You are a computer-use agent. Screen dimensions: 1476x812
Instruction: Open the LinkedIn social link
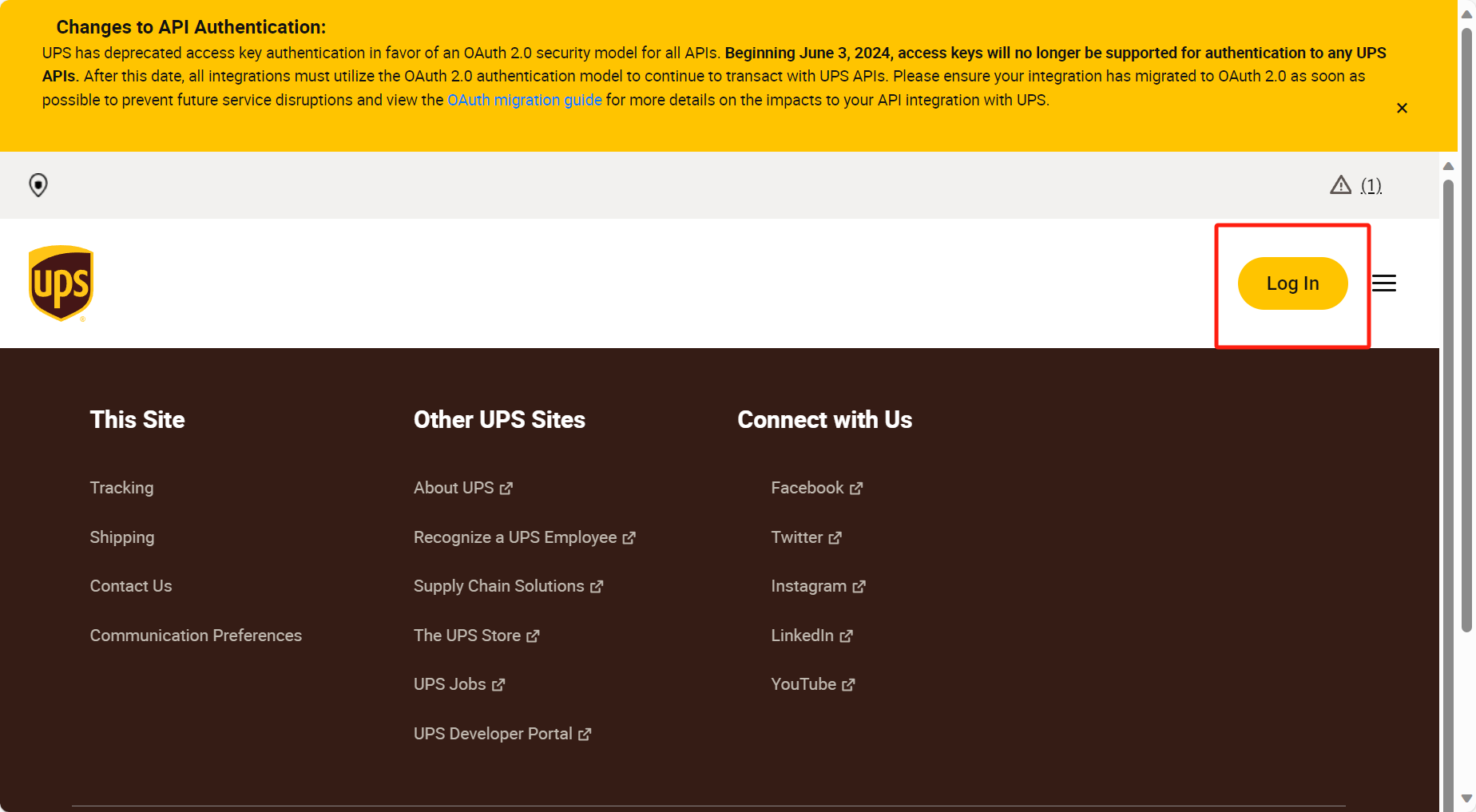coord(811,636)
